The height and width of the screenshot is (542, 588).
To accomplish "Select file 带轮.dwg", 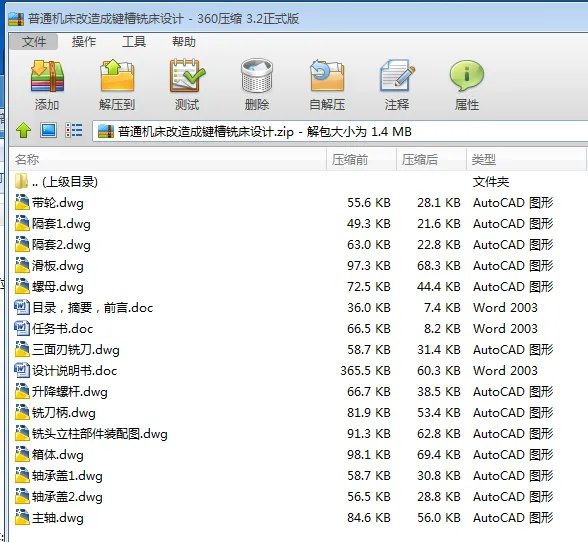I will (x=298, y=203).
